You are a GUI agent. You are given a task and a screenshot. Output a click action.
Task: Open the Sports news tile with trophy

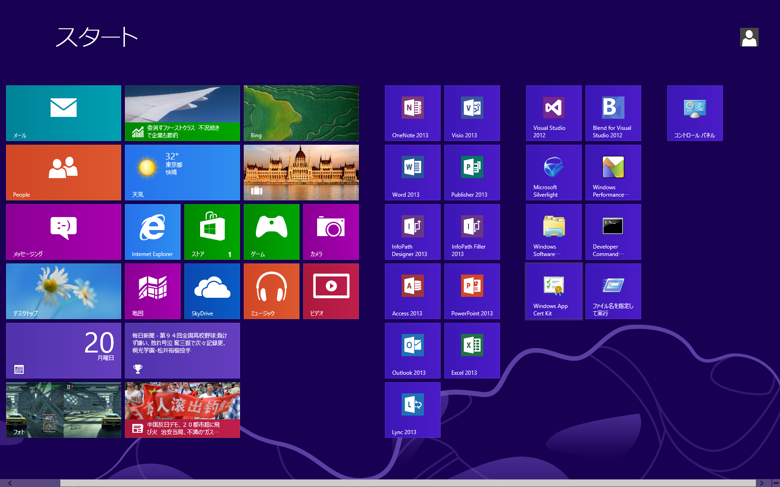point(182,350)
